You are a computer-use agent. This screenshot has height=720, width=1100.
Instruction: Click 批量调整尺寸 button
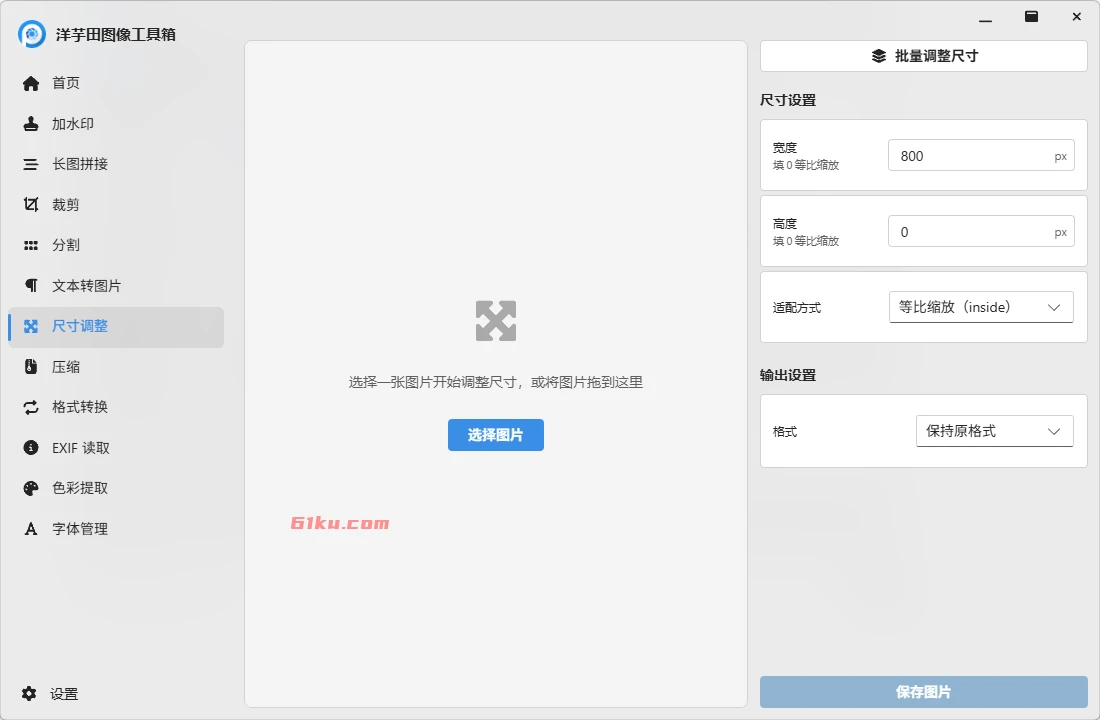pyautogui.click(x=924, y=56)
